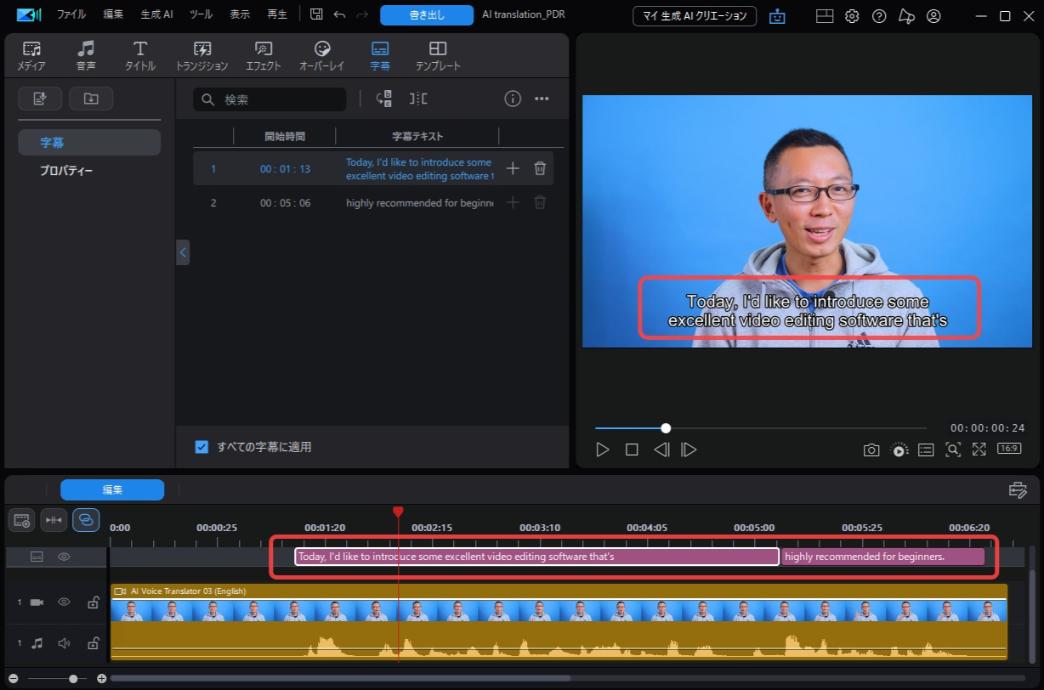The image size is (1044, 690).
Task: Select the split subtitle text icon
Action: tap(419, 98)
